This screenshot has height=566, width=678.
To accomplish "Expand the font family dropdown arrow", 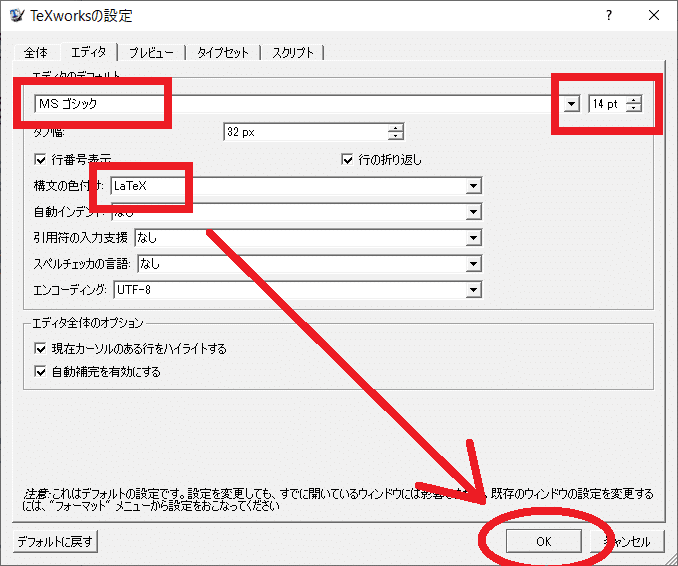I will click(572, 104).
